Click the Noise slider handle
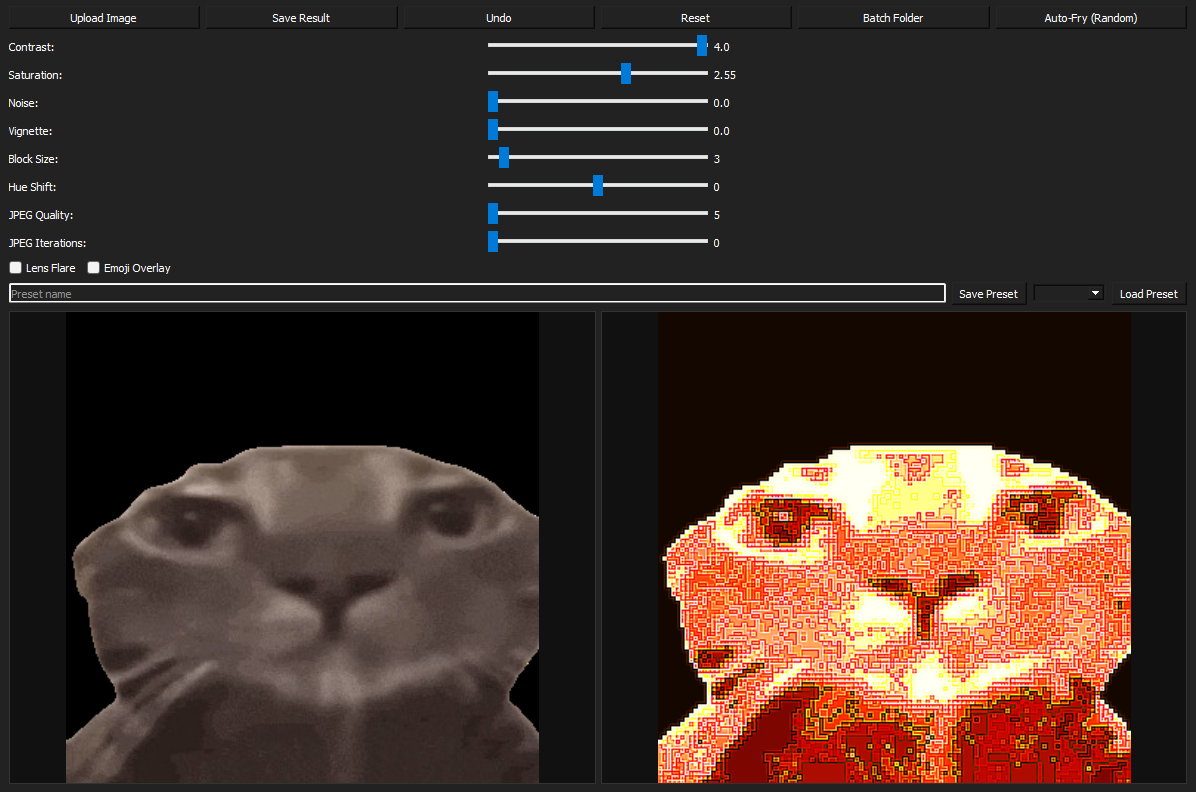Viewport: 1196px width, 792px height. pos(493,101)
